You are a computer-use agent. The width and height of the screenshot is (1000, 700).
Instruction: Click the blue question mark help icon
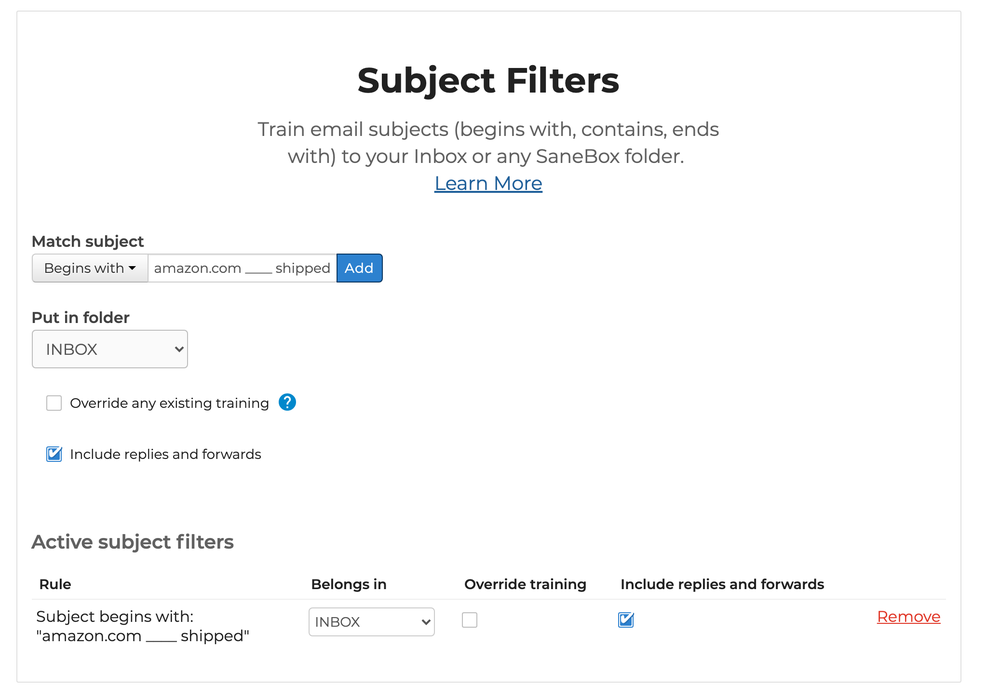(287, 402)
